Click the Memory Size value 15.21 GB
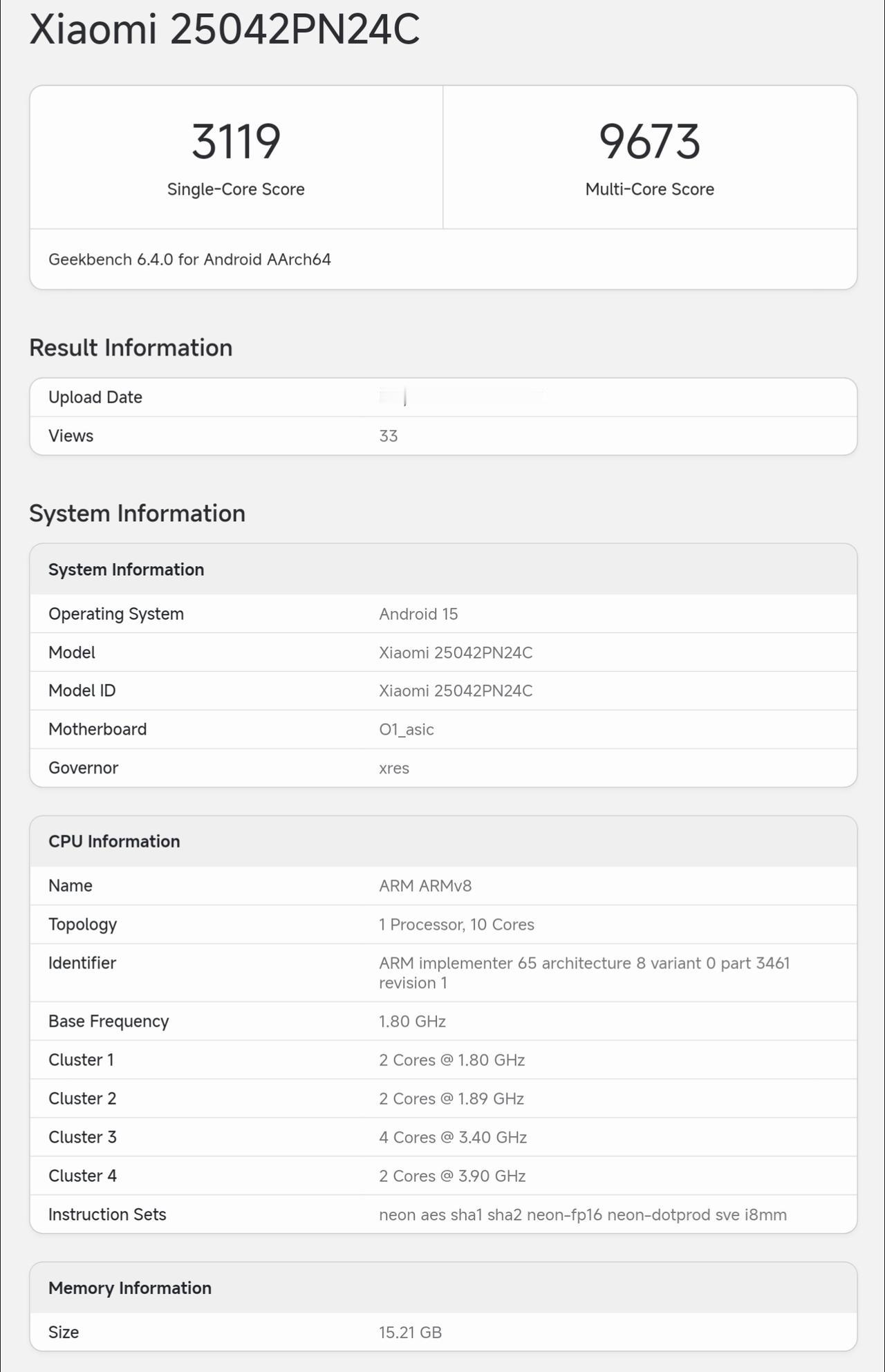 [410, 1332]
